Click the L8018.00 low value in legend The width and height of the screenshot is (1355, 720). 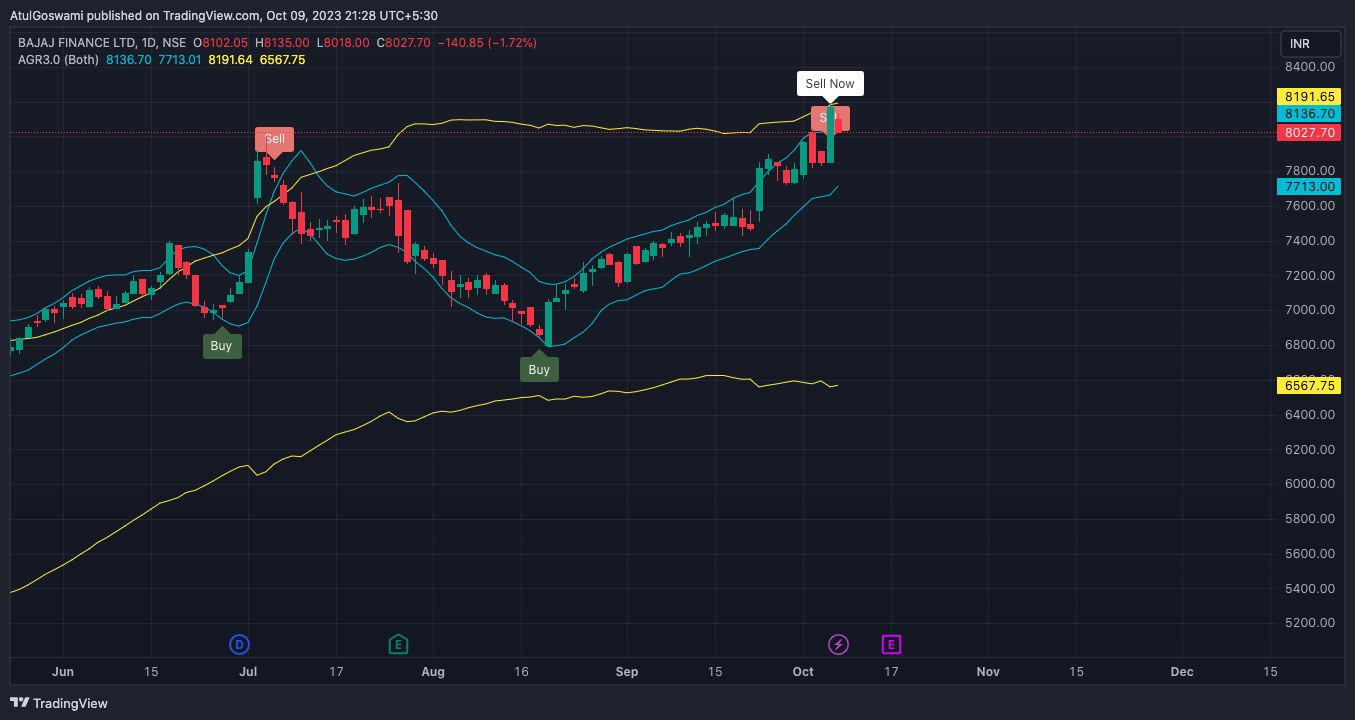click(343, 43)
